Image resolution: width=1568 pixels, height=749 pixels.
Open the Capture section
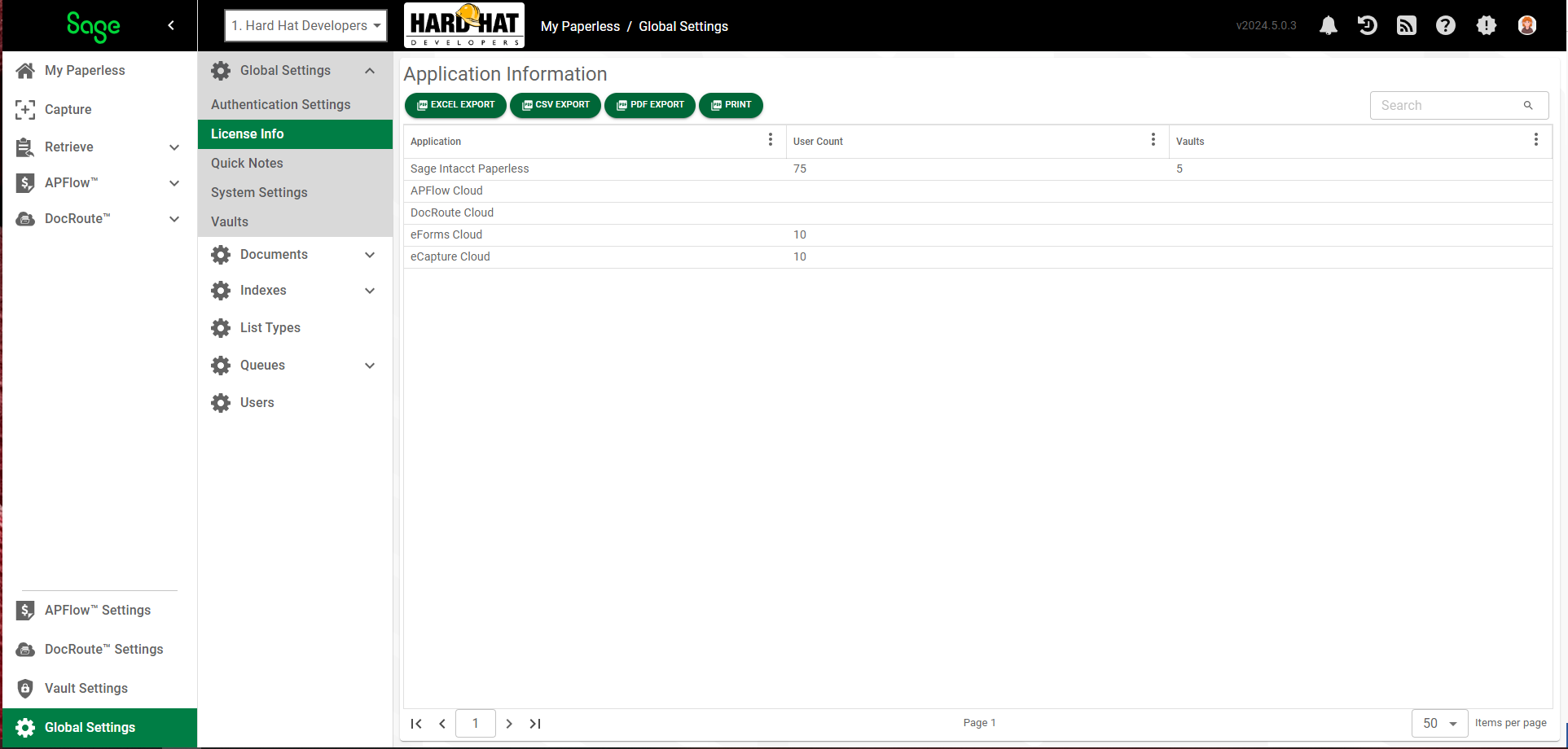click(68, 109)
